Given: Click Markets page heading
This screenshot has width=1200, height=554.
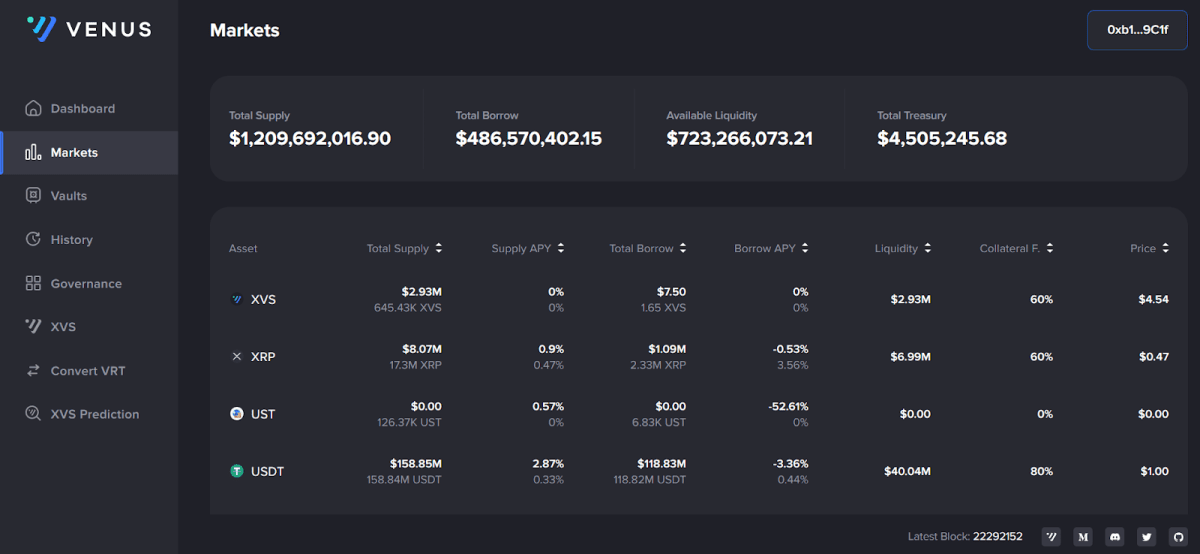Looking at the screenshot, I should tap(245, 30).
